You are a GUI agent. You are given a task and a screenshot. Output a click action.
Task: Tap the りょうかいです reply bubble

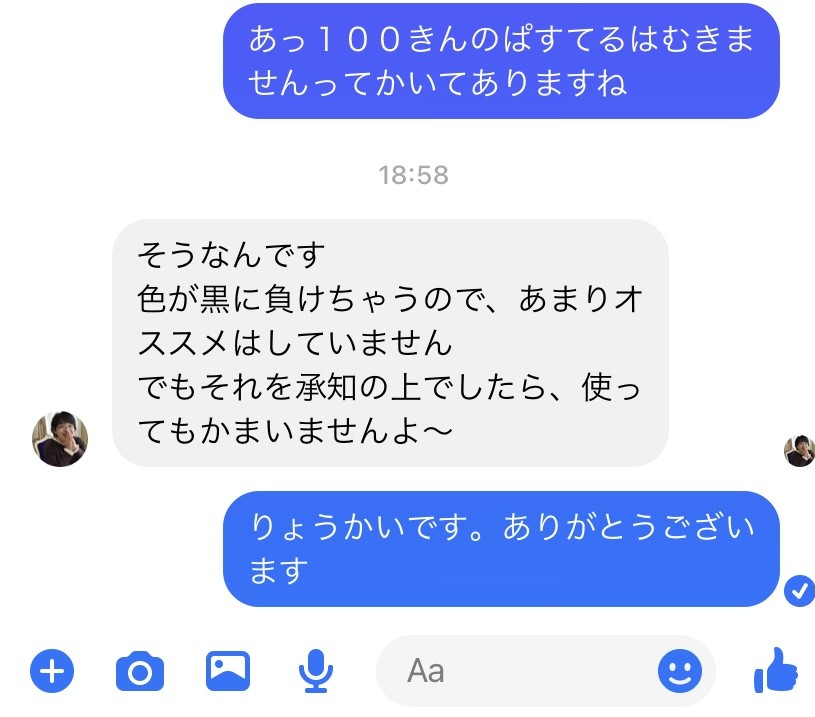coord(501,549)
